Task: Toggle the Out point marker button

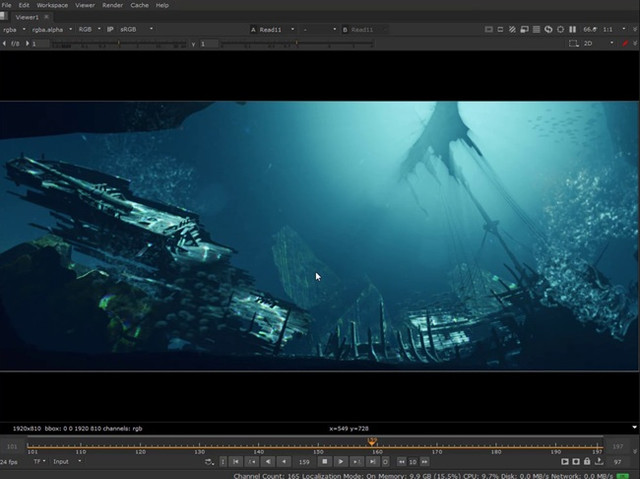Action: 385,462
